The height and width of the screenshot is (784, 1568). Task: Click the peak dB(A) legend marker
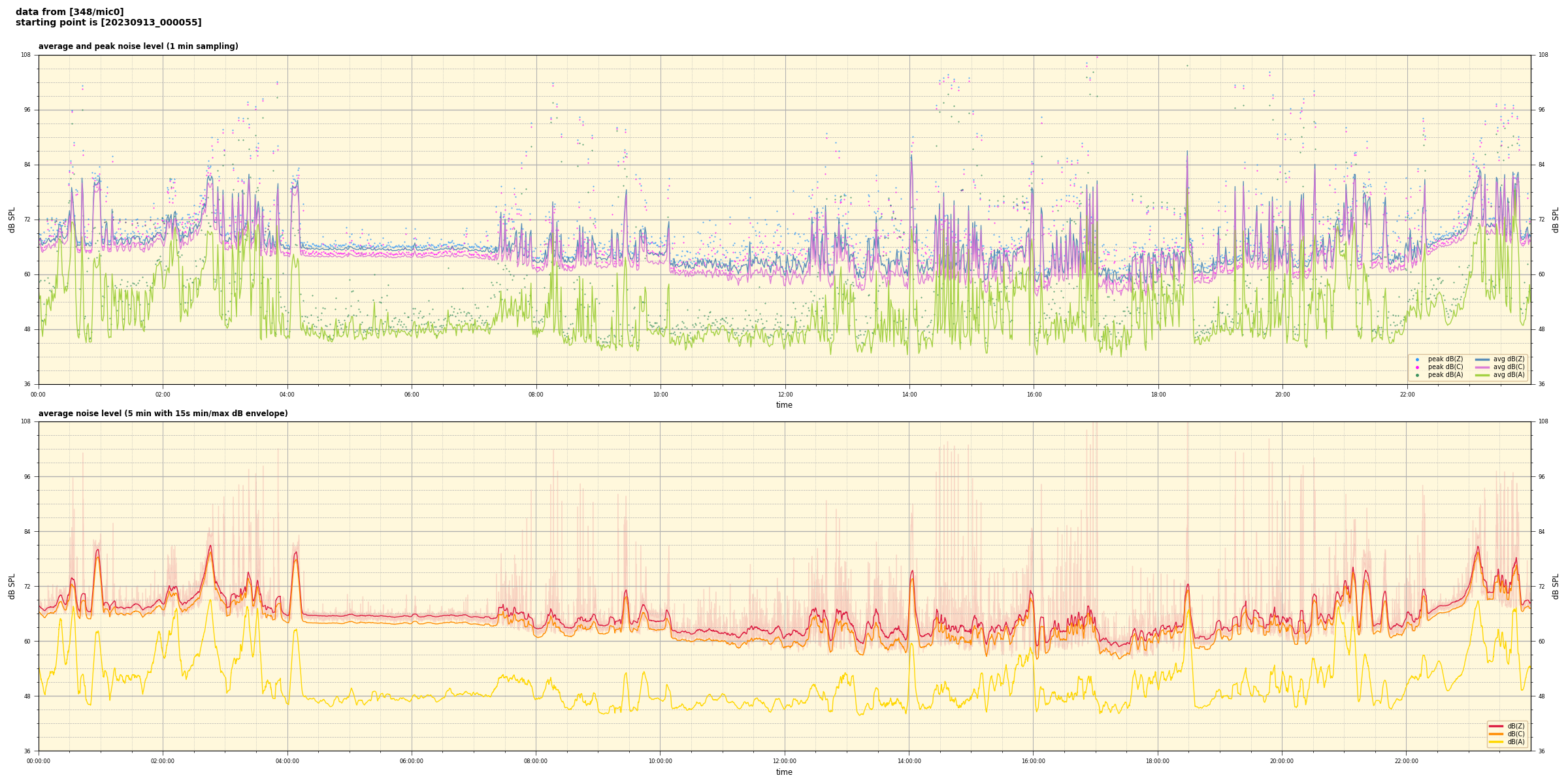[x=1417, y=375]
